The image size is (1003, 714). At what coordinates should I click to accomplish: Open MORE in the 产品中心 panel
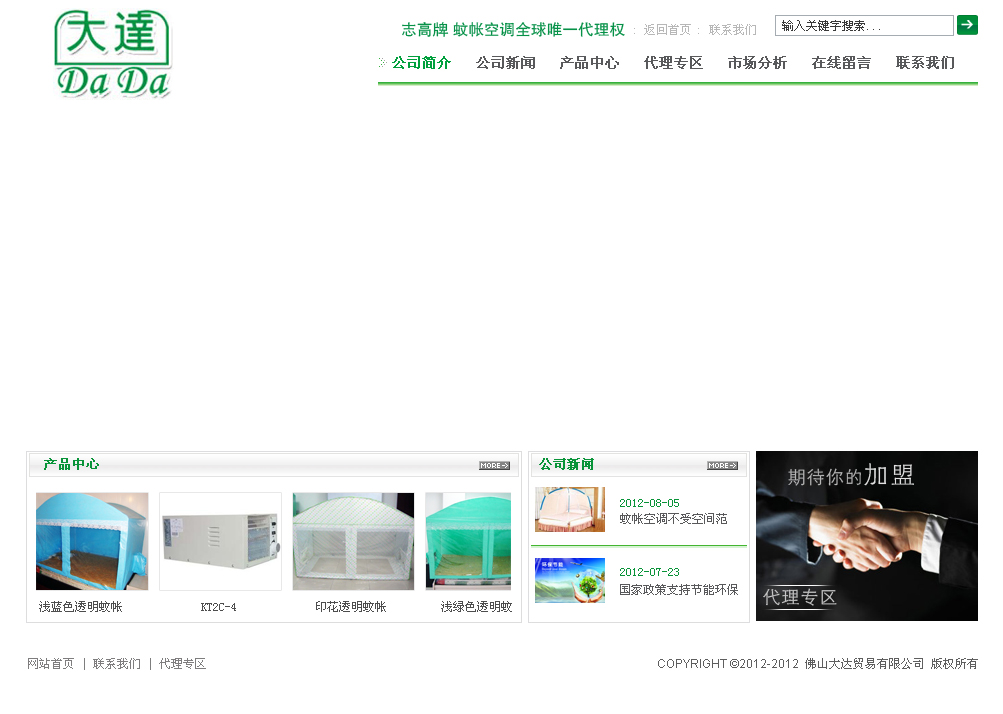(494, 465)
